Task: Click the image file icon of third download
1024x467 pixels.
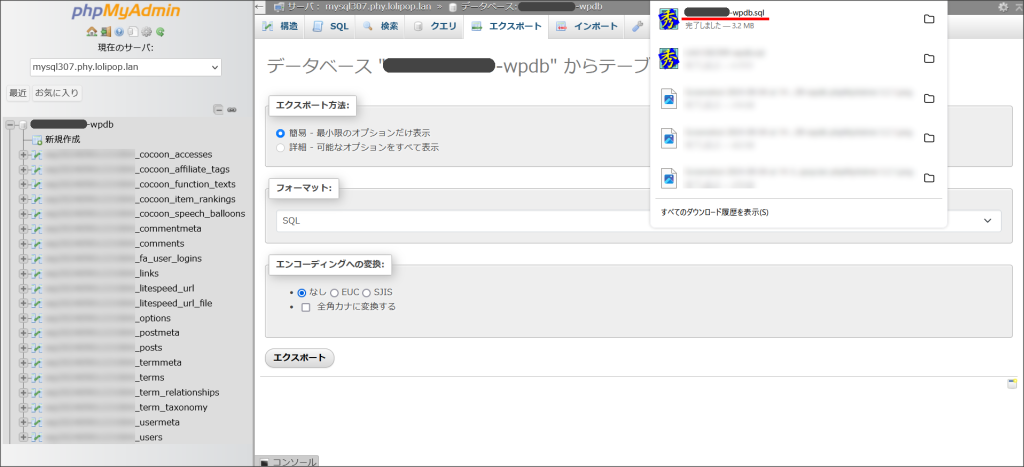Action: point(669,99)
